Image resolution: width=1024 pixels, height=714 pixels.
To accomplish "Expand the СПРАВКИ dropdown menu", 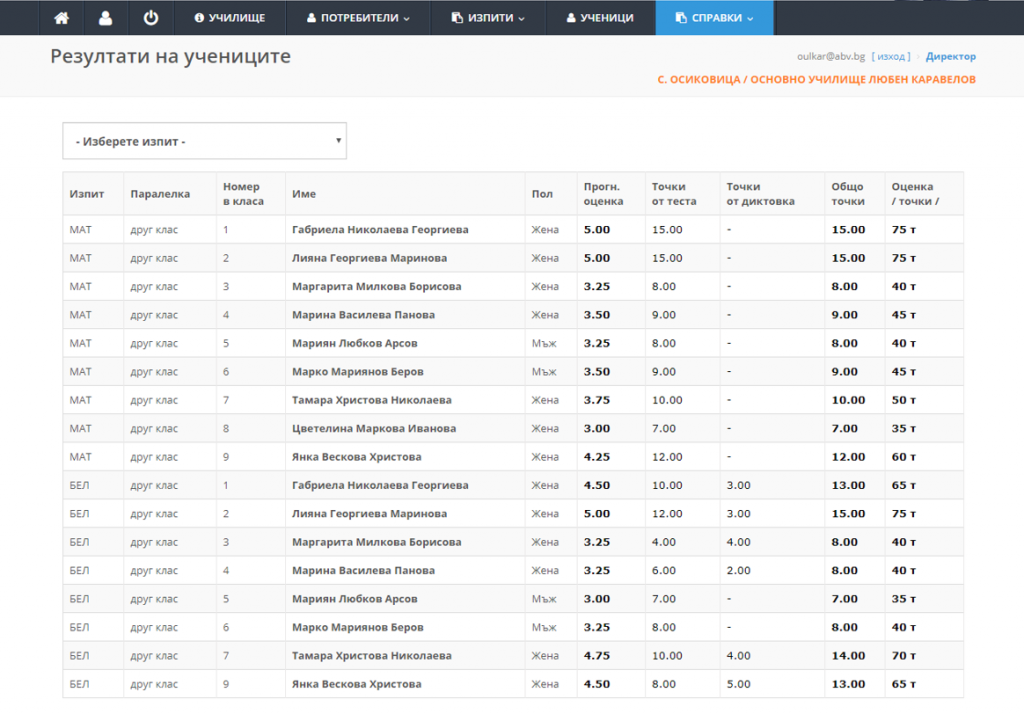I will [714, 18].
